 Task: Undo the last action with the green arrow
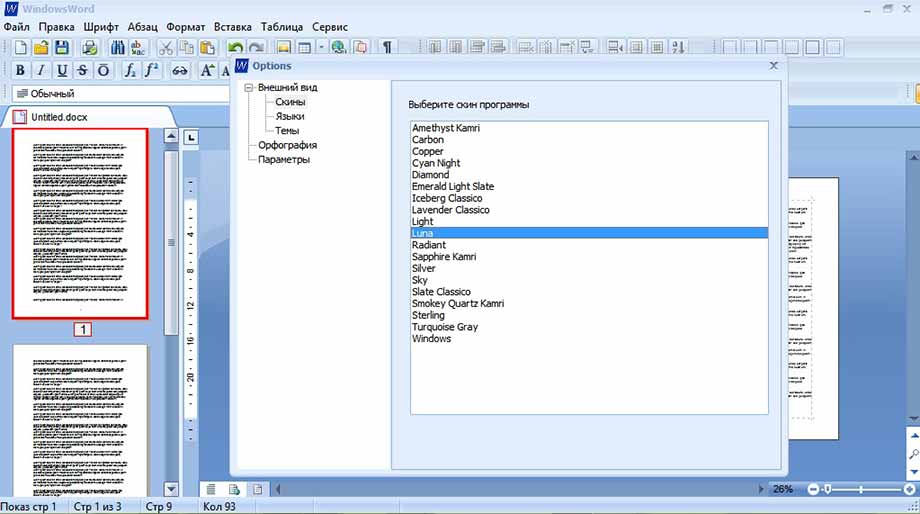235,48
